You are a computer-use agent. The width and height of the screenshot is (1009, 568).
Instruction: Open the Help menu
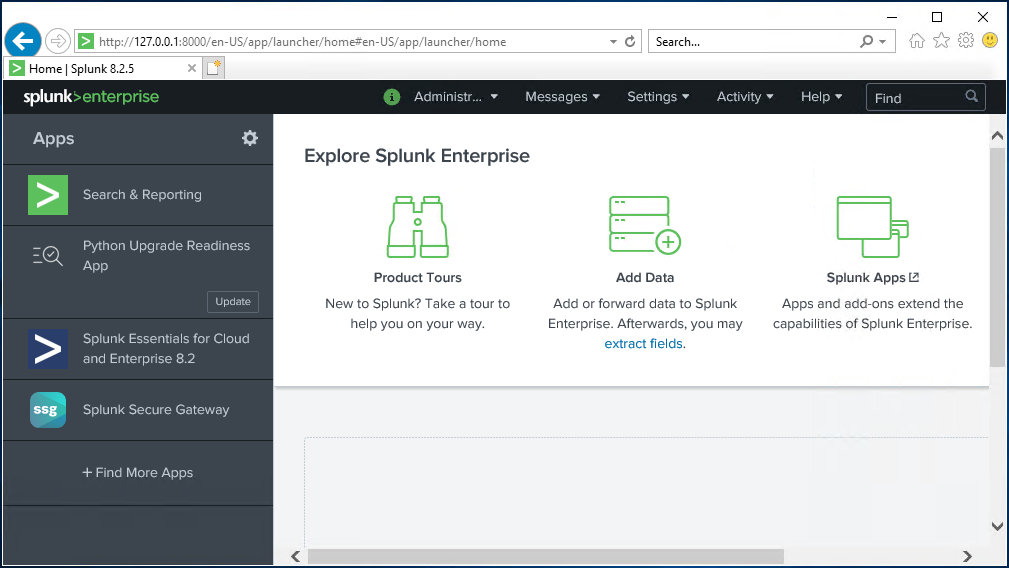click(x=822, y=96)
